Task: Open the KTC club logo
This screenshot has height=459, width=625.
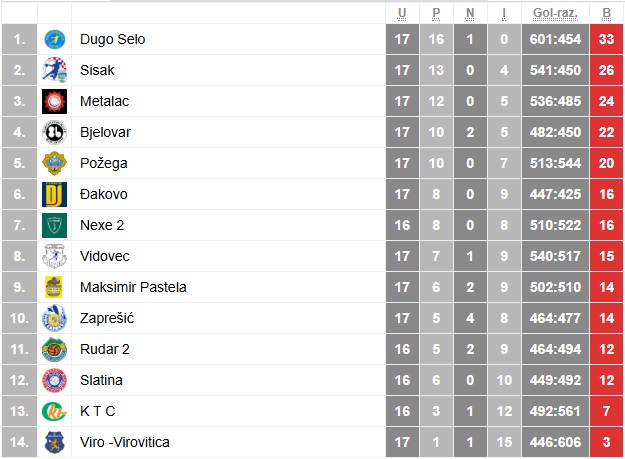Action: [54, 411]
